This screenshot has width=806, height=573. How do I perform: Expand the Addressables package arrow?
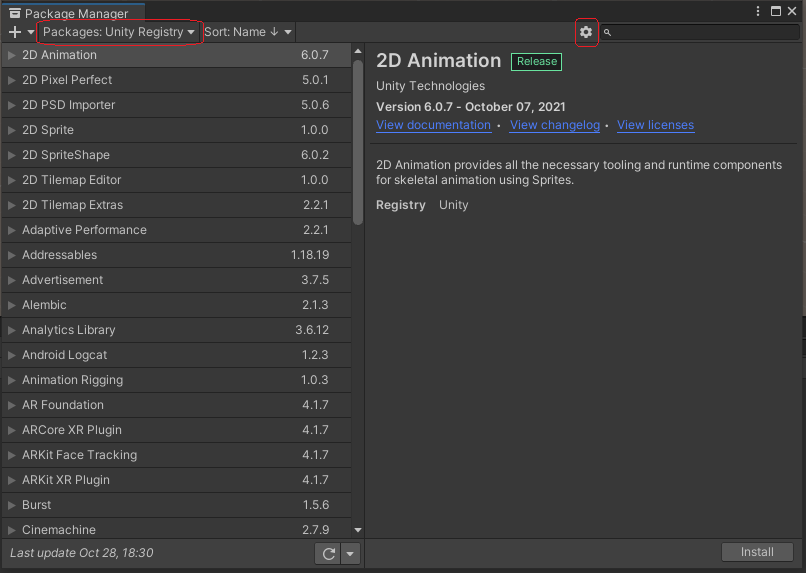coord(11,255)
